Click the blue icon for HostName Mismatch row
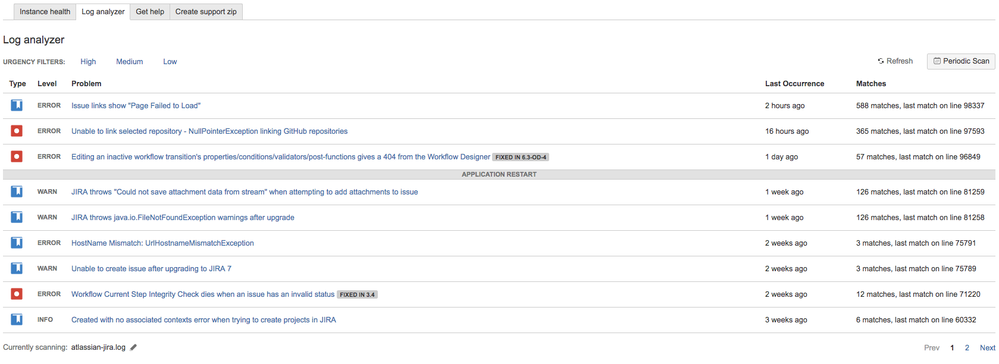This screenshot has width=999, height=364. point(17,243)
